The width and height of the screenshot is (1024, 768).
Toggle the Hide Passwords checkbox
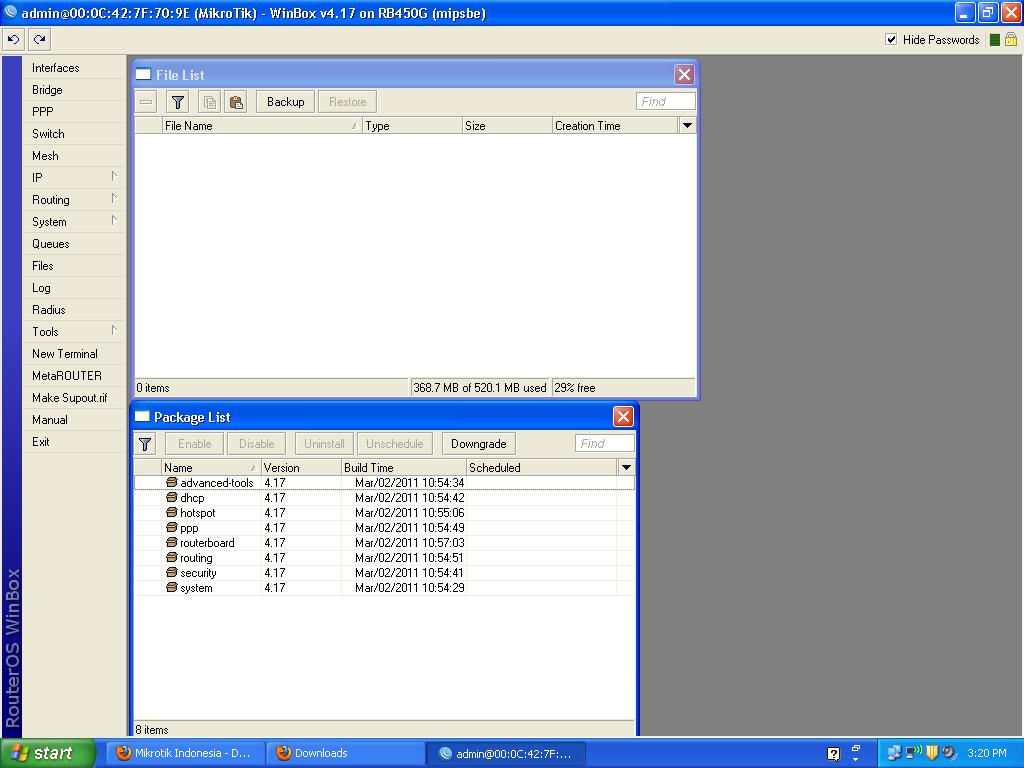[x=891, y=39]
